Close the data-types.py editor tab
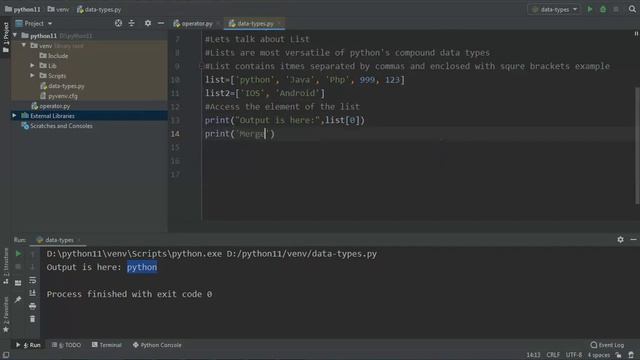Viewport: 640px width, 360px height. [x=279, y=24]
